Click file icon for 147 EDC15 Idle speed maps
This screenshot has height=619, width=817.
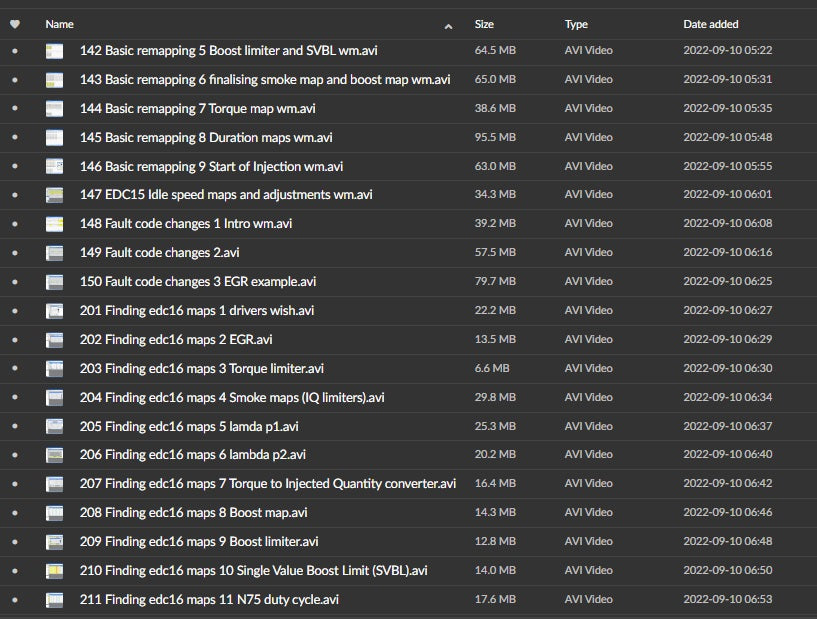(x=54, y=195)
